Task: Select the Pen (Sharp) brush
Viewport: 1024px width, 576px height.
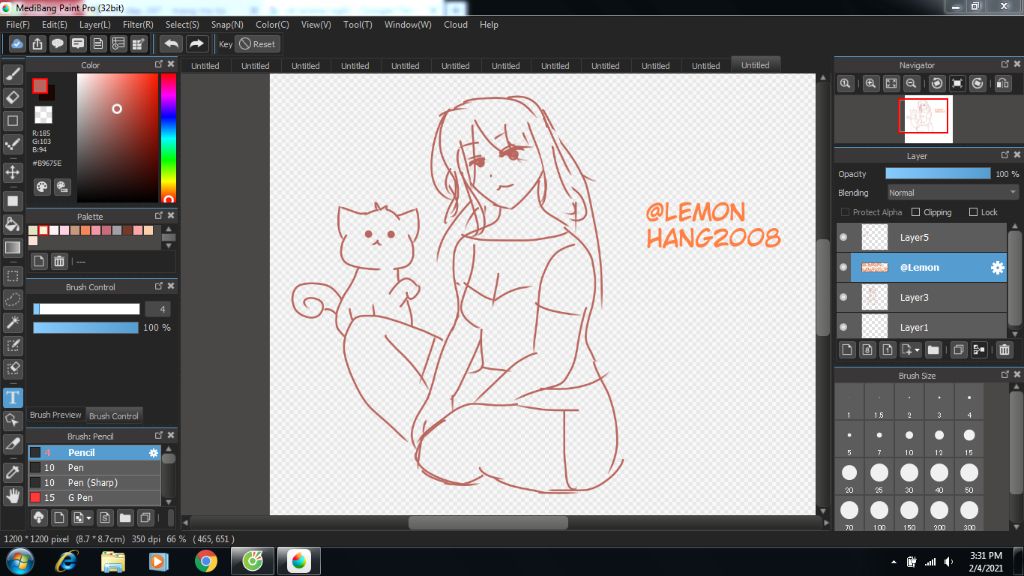Action: coord(94,483)
